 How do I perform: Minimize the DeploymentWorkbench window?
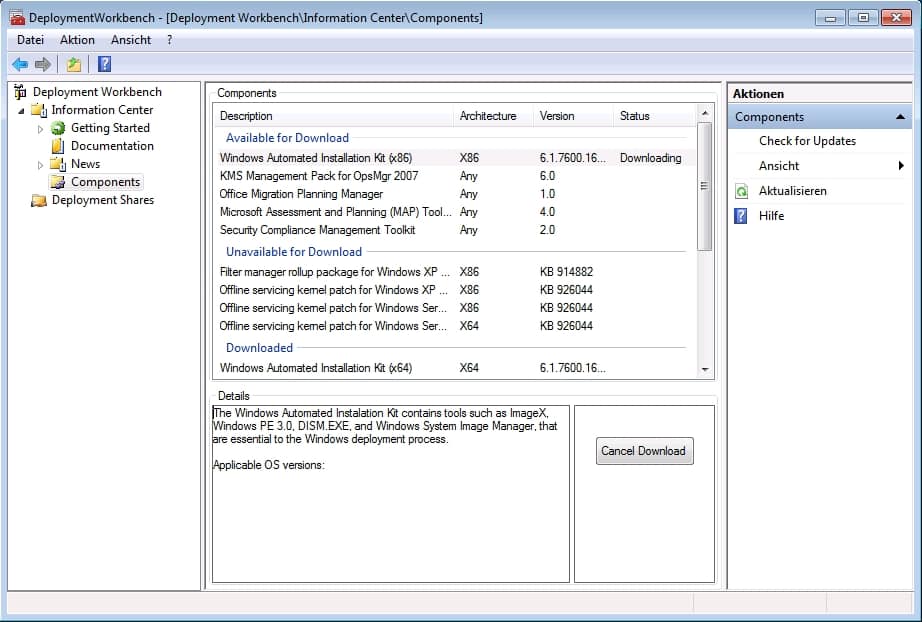click(830, 18)
